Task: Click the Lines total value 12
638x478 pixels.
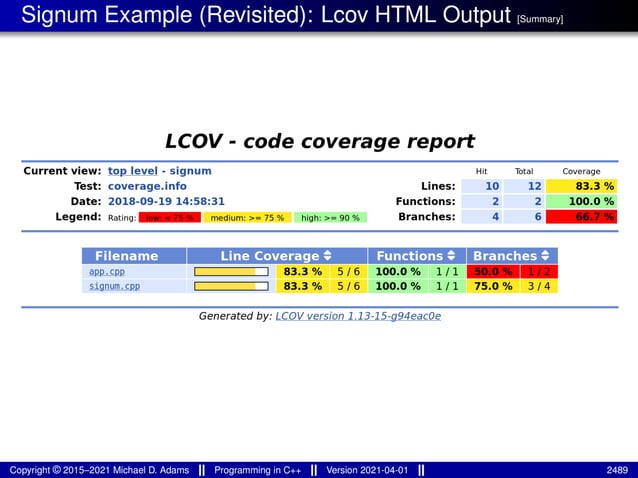Action: click(x=524, y=186)
